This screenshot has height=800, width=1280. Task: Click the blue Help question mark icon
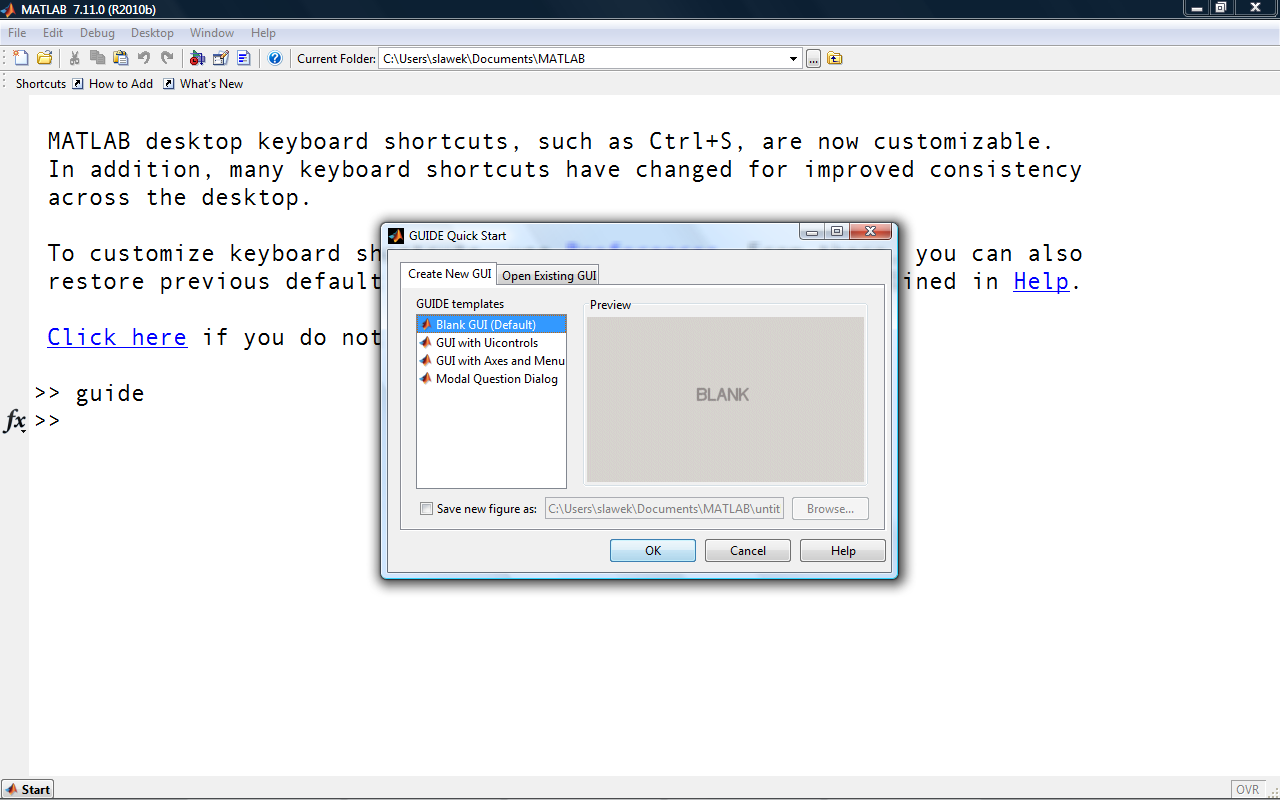tap(275, 58)
